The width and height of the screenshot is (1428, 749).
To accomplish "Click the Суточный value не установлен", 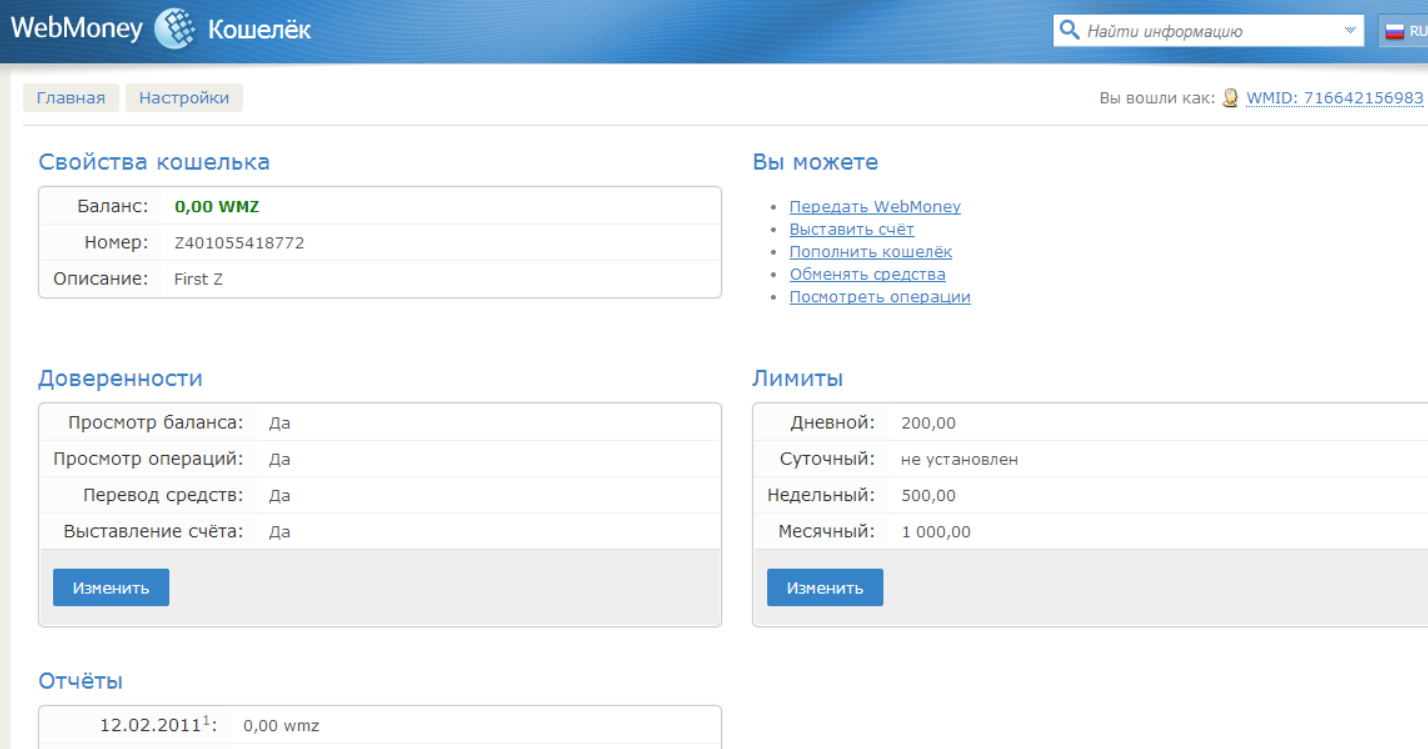I will coord(959,459).
